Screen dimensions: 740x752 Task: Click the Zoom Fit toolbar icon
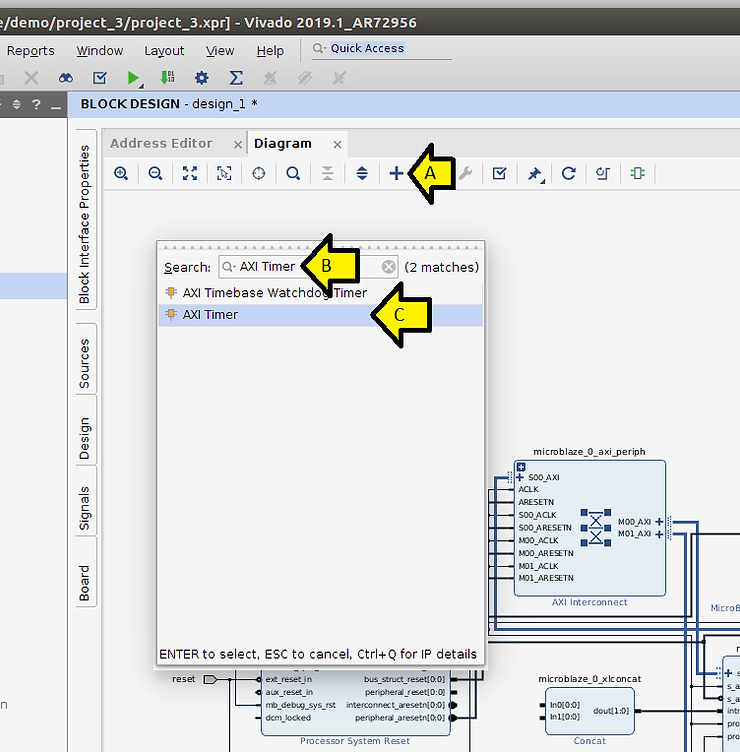pyautogui.click(x=190, y=173)
